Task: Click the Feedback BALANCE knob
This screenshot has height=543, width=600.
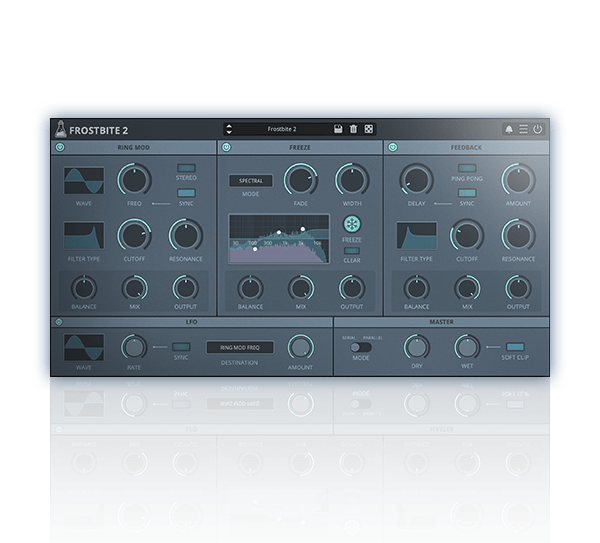Action: pos(417,288)
